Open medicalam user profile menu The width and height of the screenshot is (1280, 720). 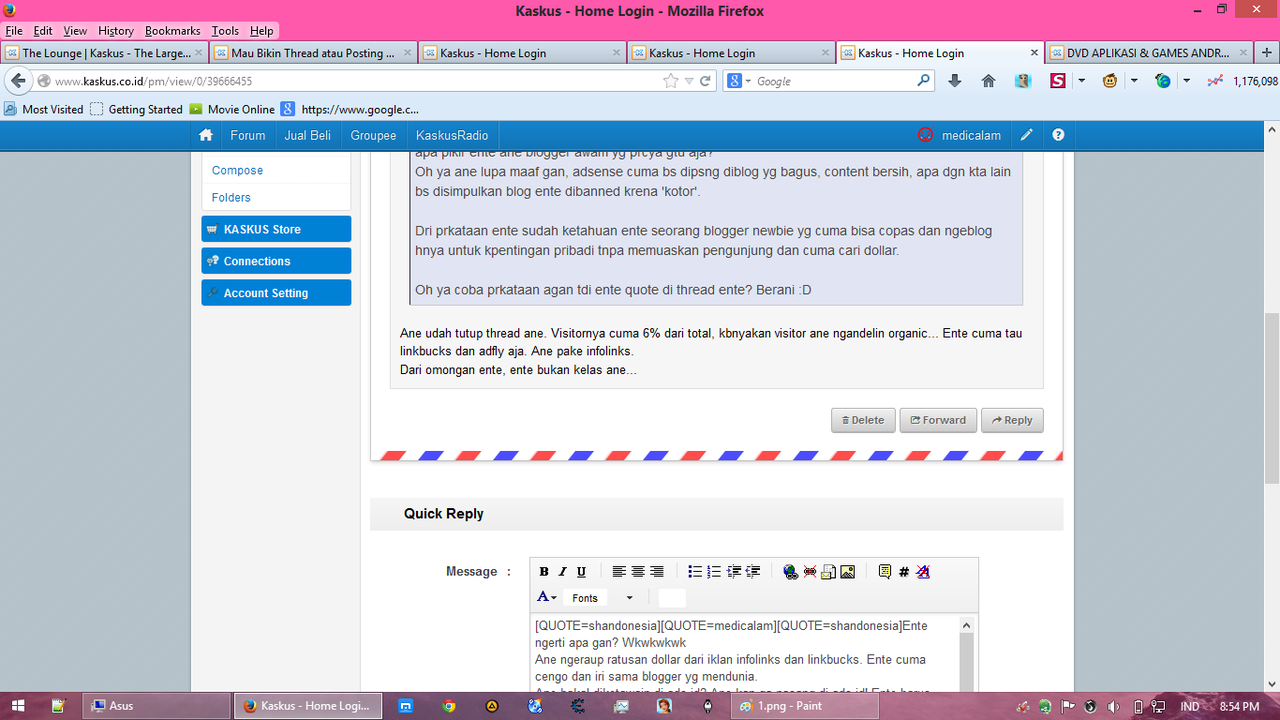pos(960,135)
